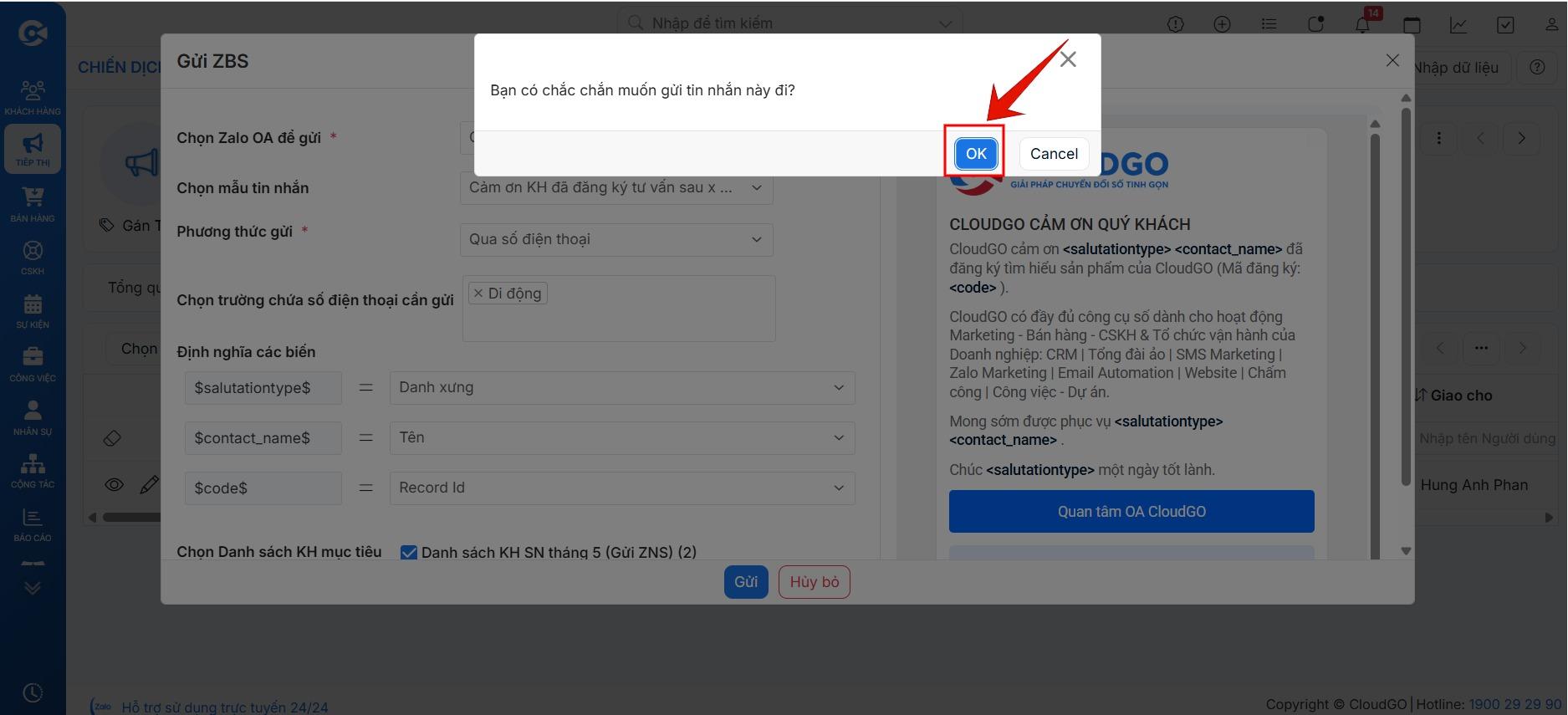Click the Gán Tag icon on background page

106,225
